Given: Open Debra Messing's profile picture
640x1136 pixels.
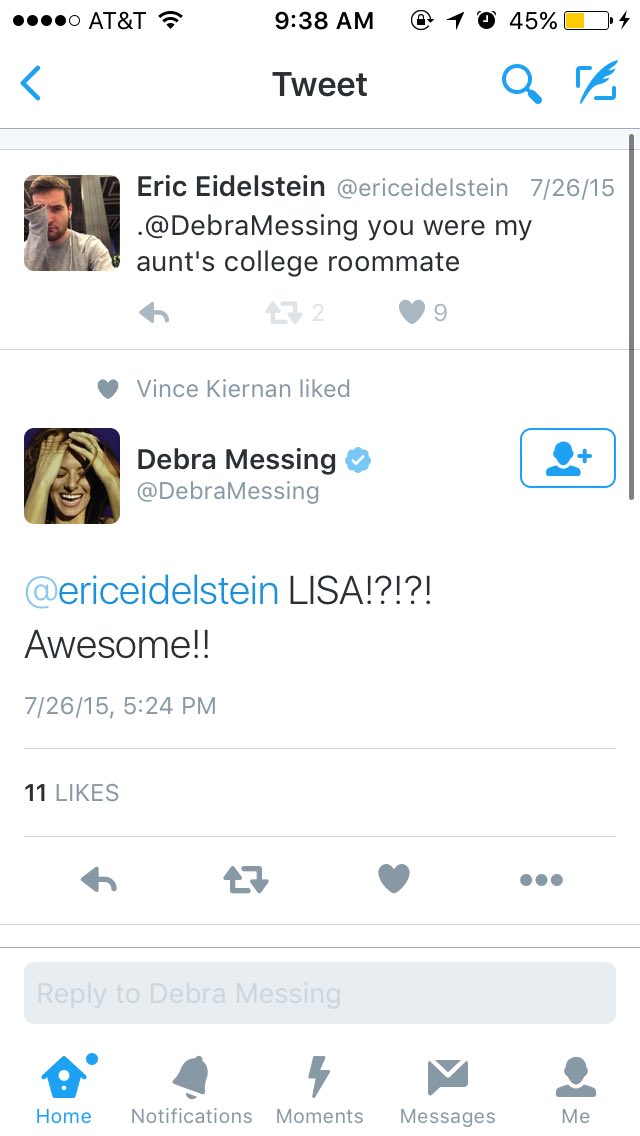Looking at the screenshot, I should tap(72, 476).
